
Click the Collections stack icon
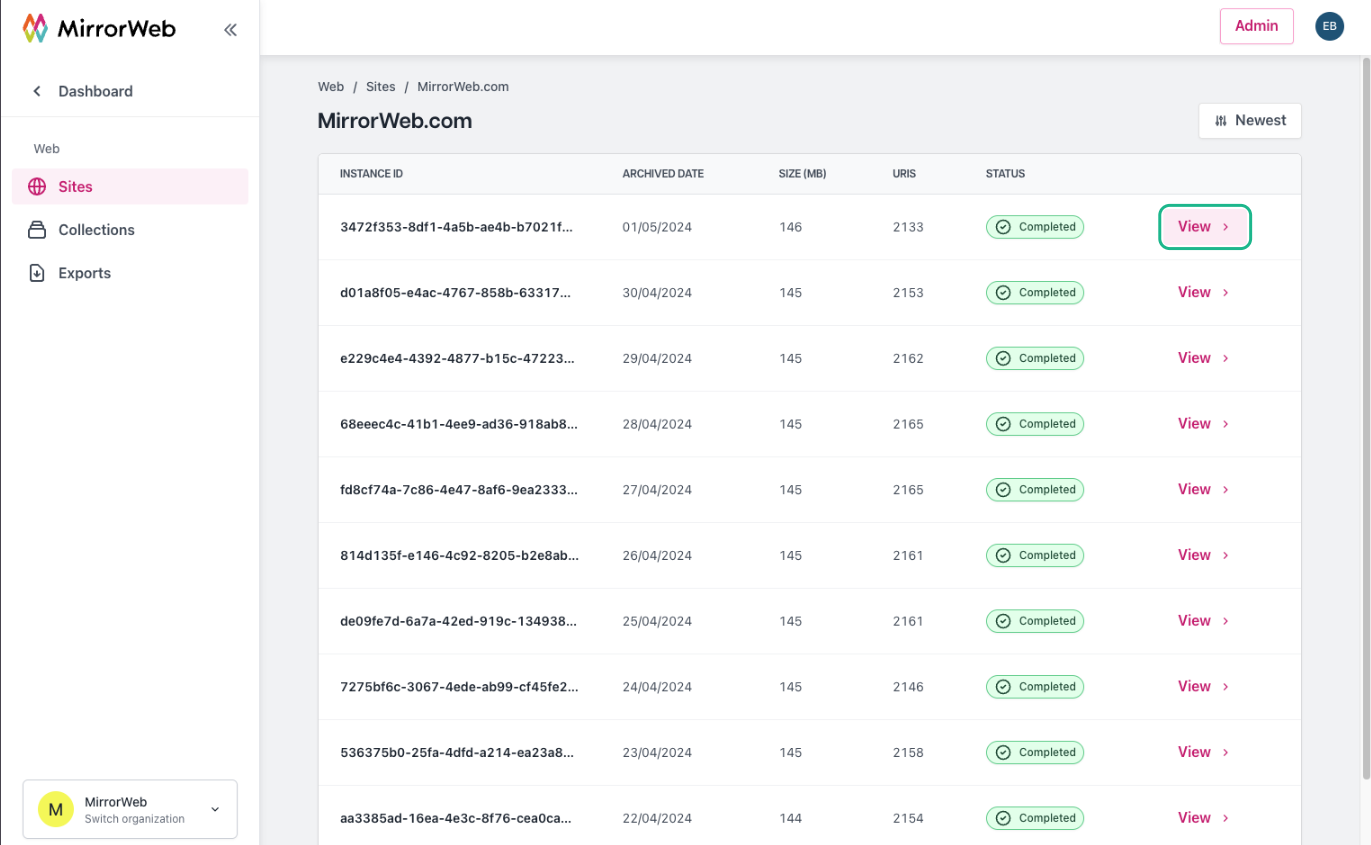point(37,230)
